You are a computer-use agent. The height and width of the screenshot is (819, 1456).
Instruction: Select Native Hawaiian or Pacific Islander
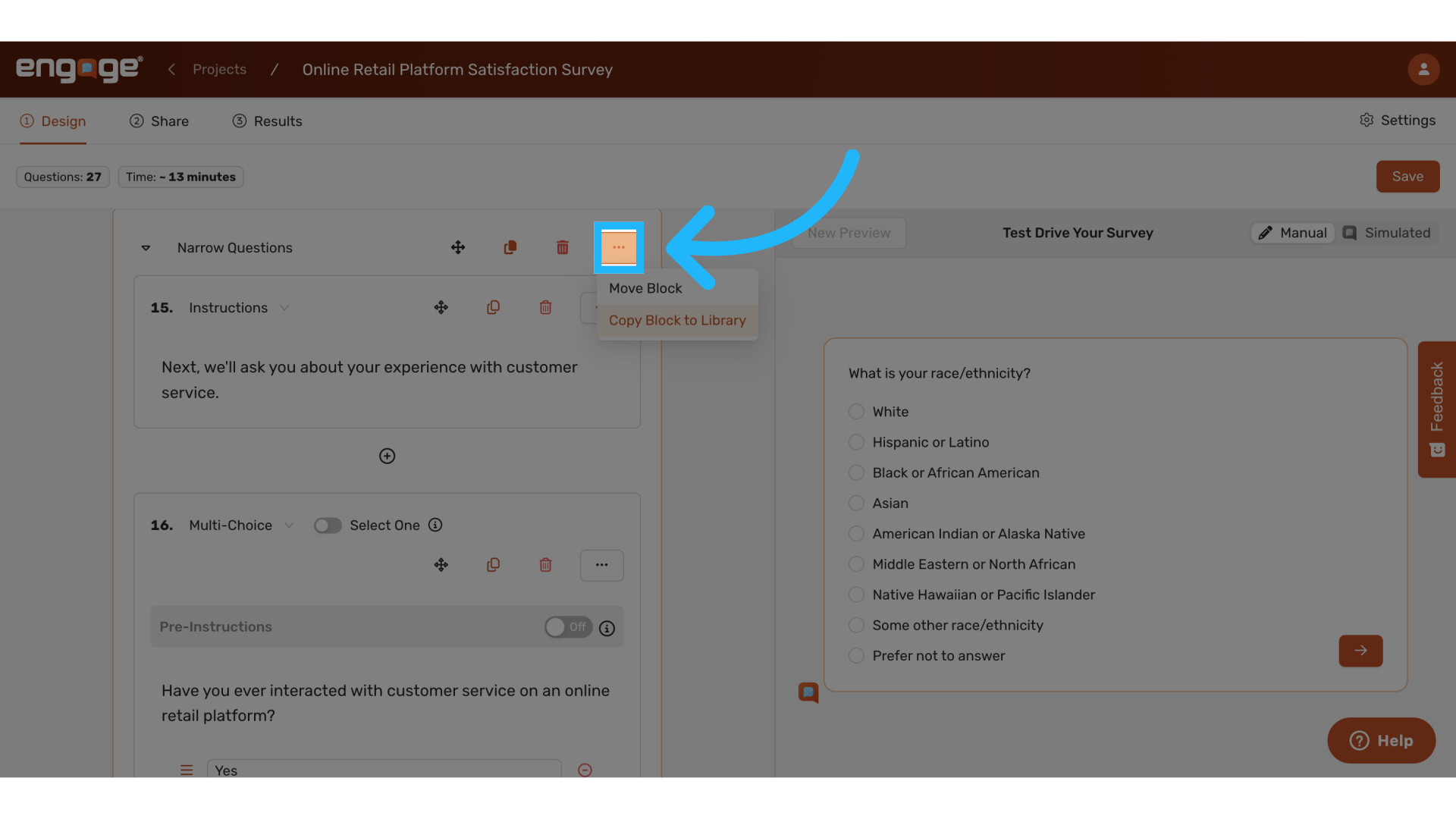tap(856, 595)
